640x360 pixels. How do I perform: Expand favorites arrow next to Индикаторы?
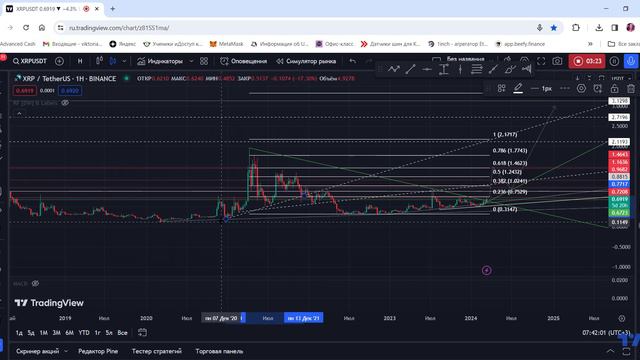click(191, 61)
